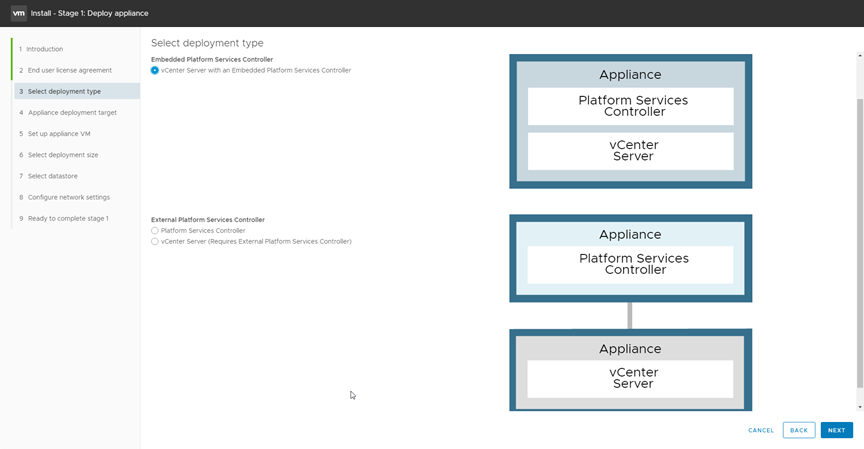Viewport: 864px width, 449px height.
Task: Select vCenter Server with Embedded Platform Services Controller
Action: (155, 71)
